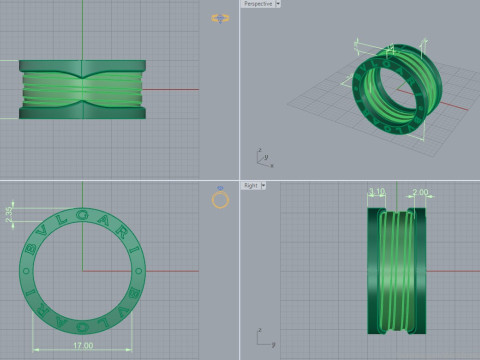Image resolution: width=480 pixels, height=360 pixels.
Task: Select the 17.00 dimension text
Action: [x=83, y=346]
